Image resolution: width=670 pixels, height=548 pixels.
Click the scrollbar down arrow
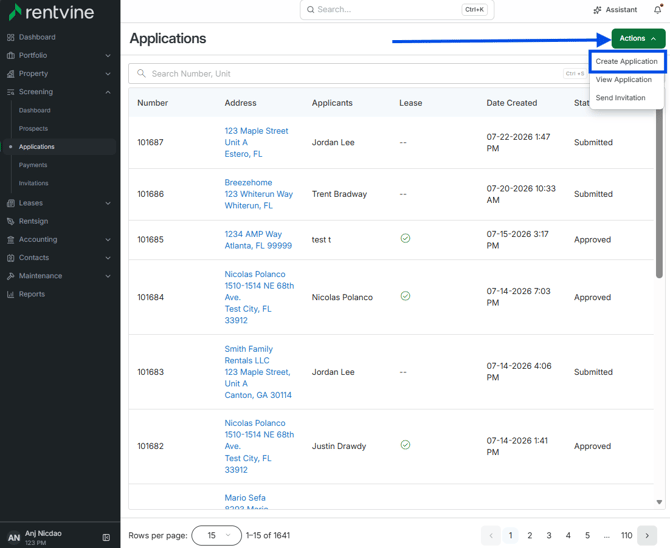(659, 502)
